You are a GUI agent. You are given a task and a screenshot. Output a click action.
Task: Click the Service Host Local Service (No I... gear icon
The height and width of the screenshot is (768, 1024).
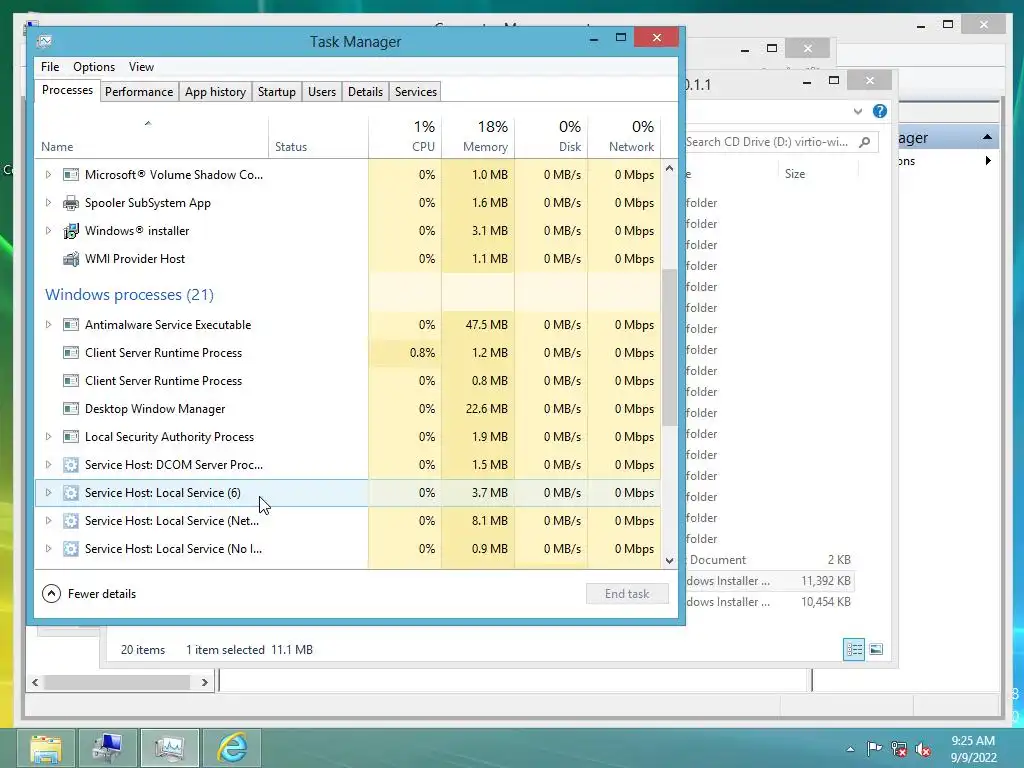71,549
